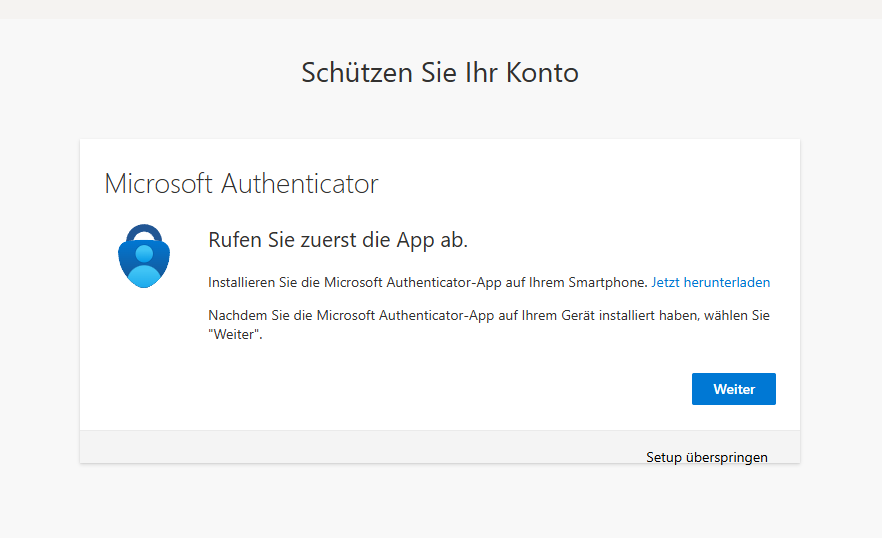Click the word Authenticator in the card title
882x538 pixels.
299,184
